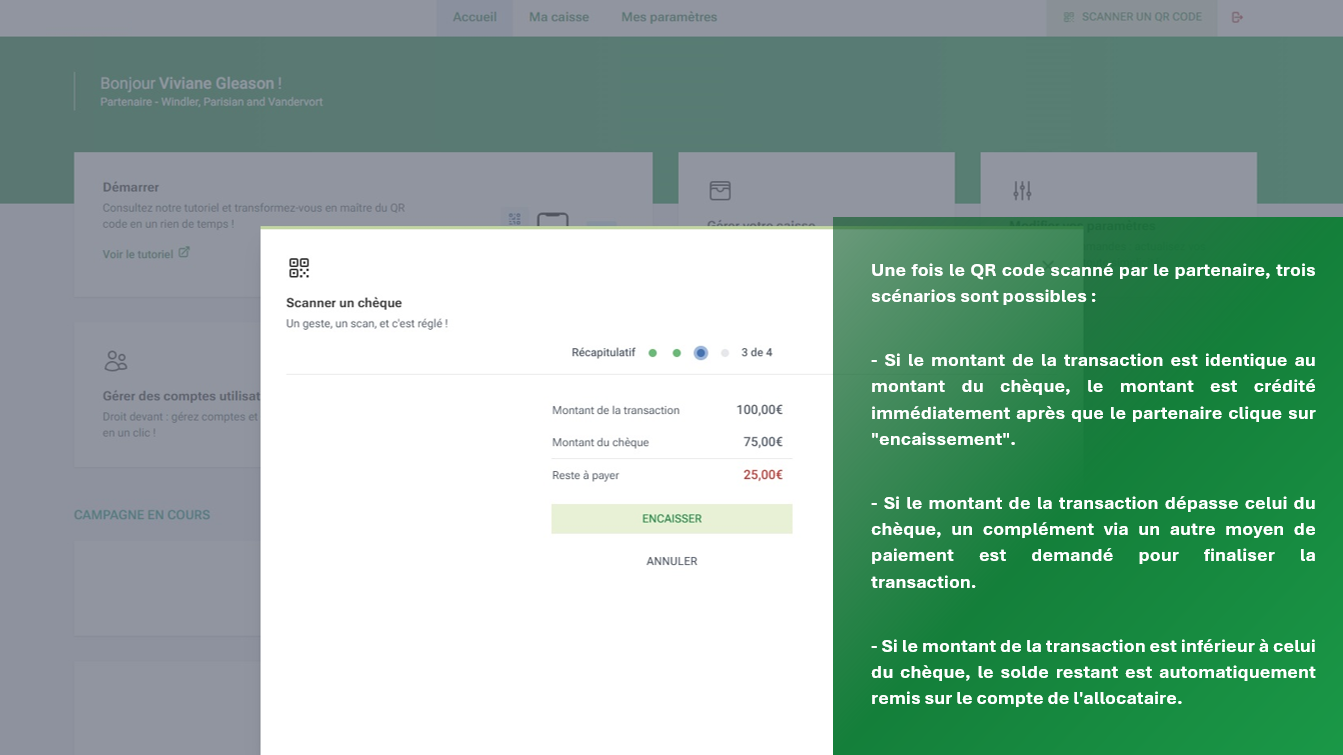Select the grey fourth step dot

click(725, 353)
